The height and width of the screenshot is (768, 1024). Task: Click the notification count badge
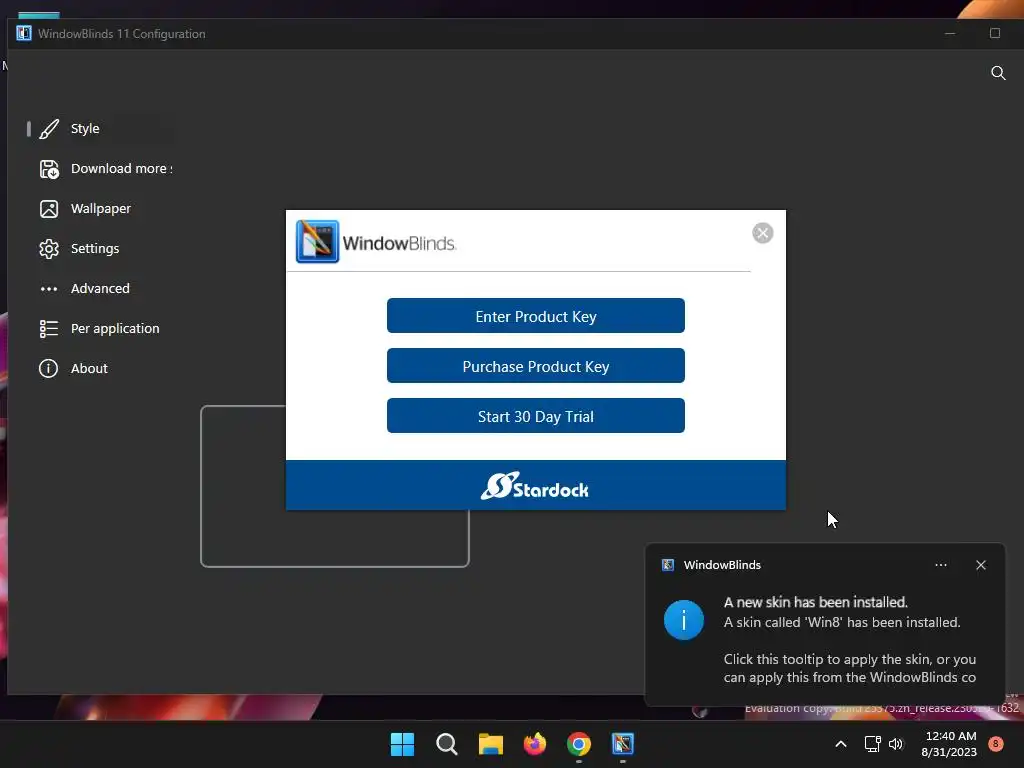[995, 744]
